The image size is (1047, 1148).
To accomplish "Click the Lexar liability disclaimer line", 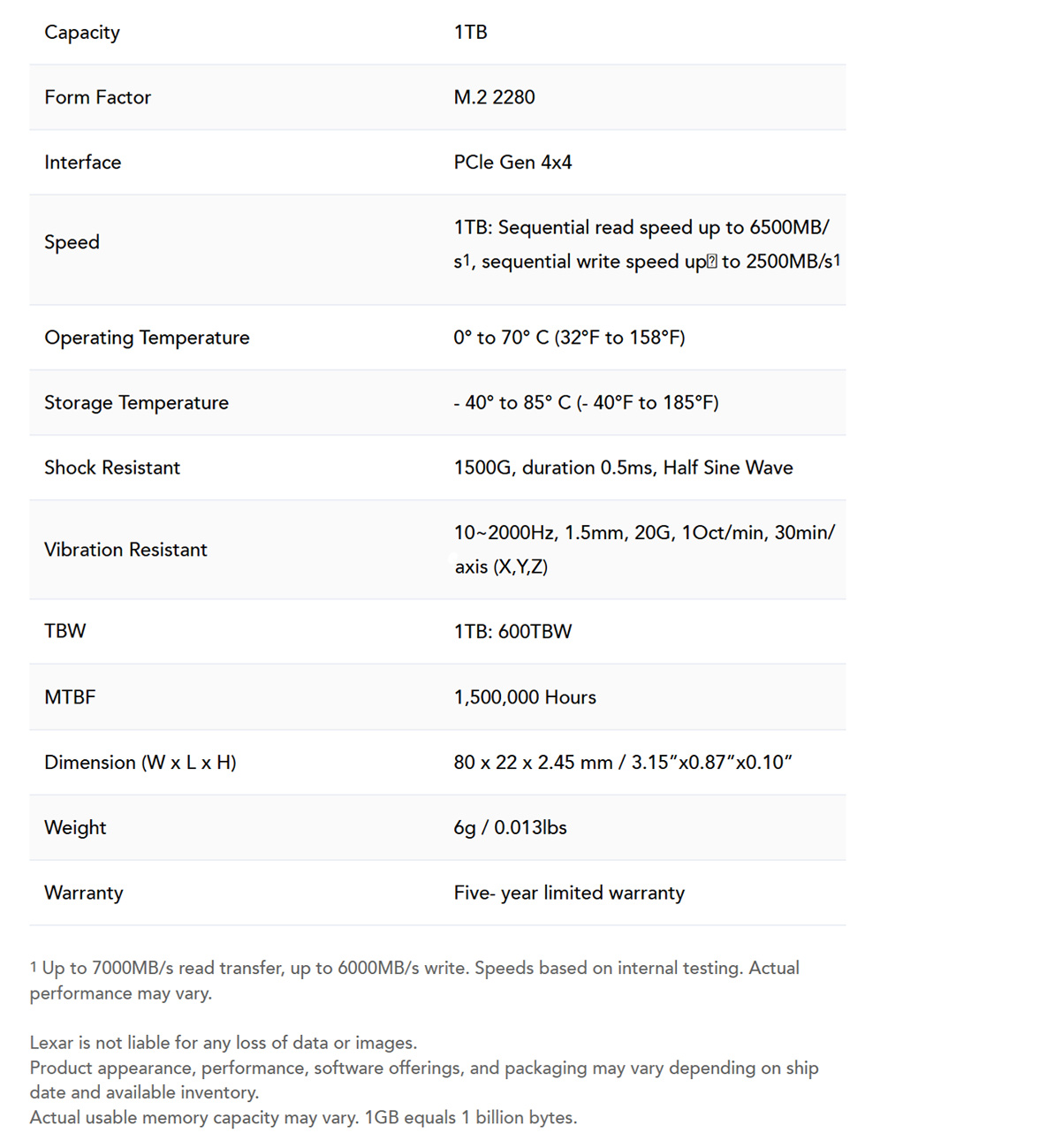I will pyautogui.click(x=223, y=1043).
